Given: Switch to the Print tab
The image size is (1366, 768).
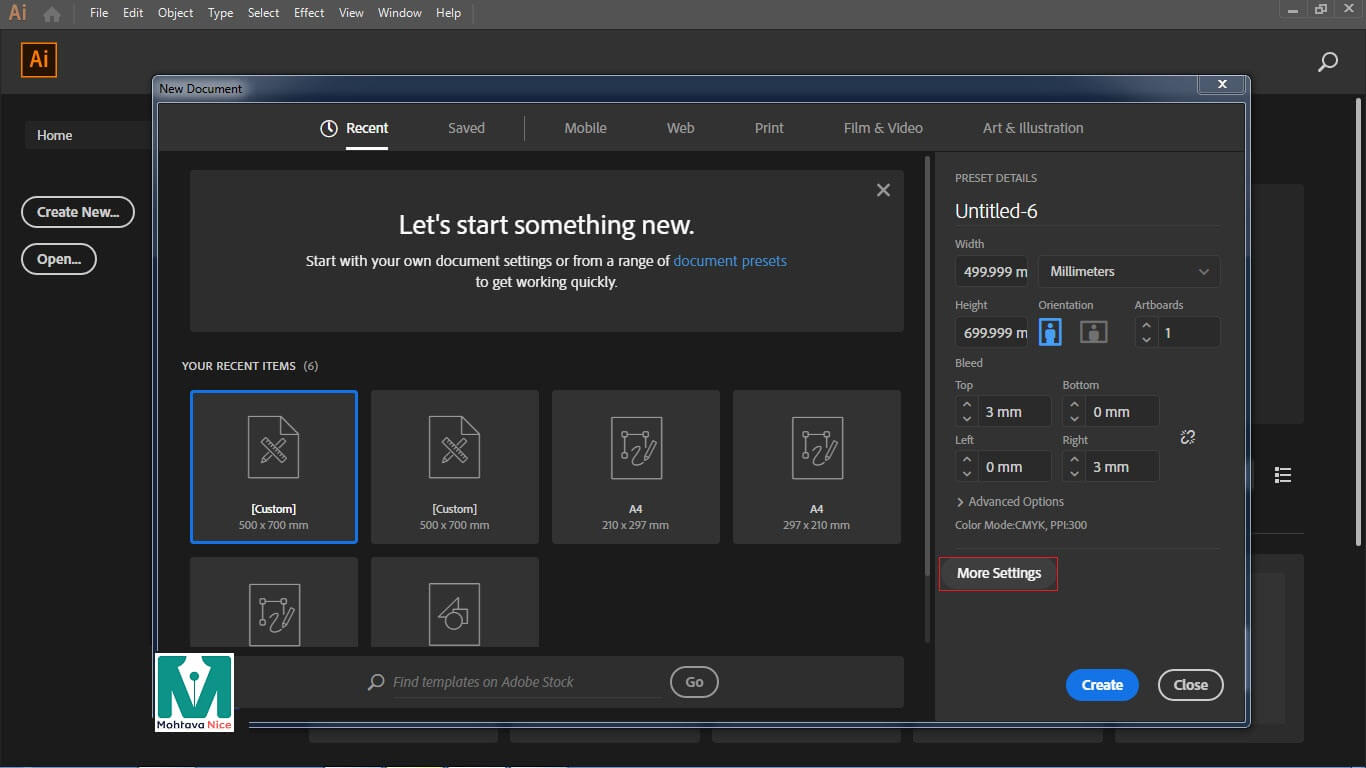Looking at the screenshot, I should click(769, 128).
